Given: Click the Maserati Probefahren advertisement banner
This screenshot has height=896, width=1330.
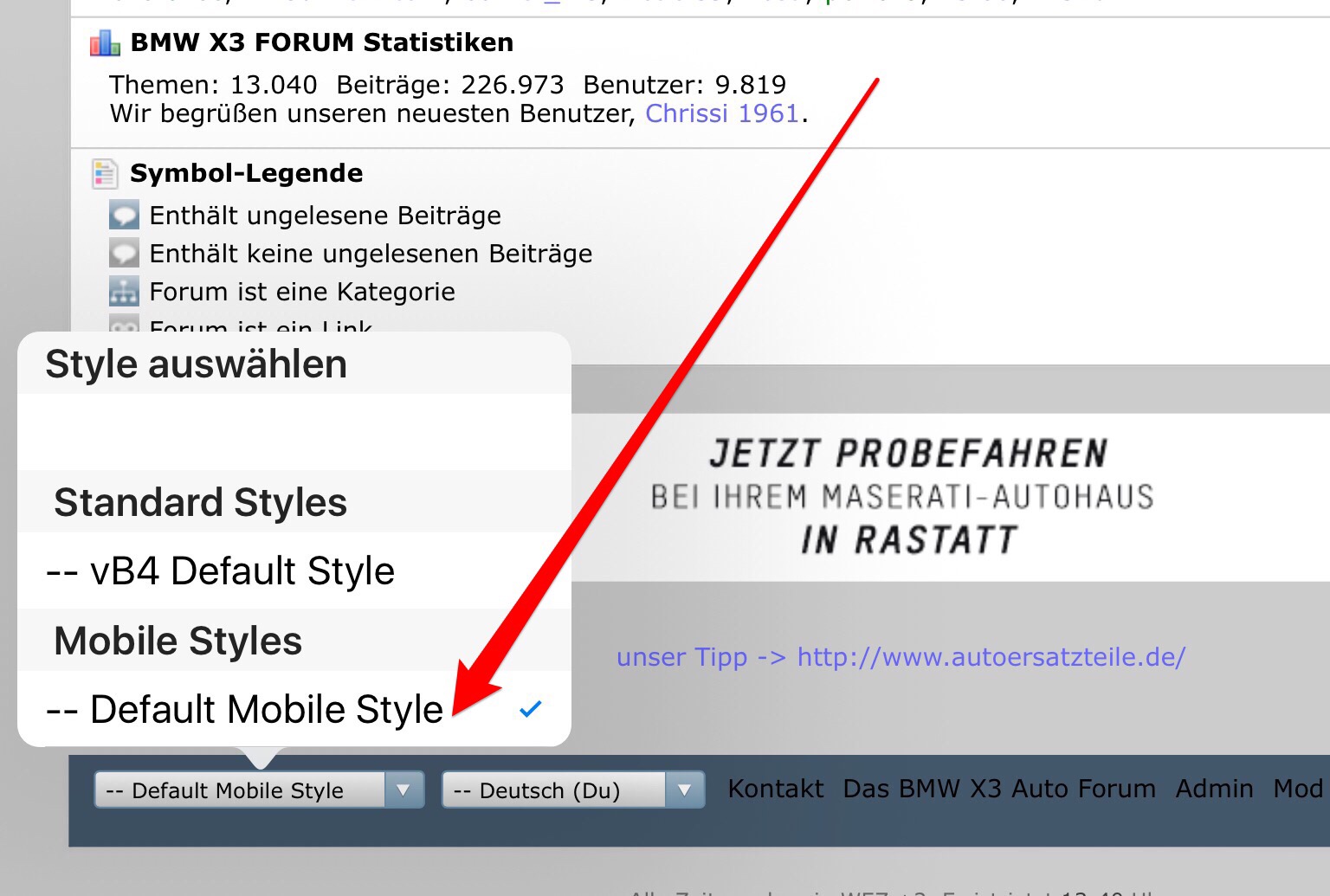Looking at the screenshot, I should tap(905, 497).
